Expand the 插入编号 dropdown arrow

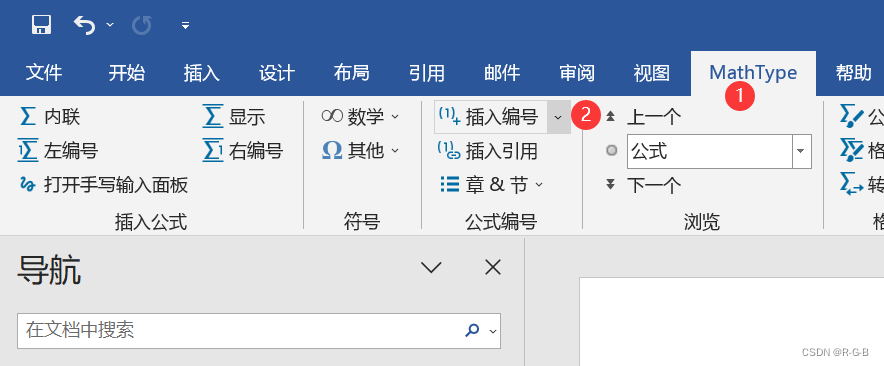558,117
